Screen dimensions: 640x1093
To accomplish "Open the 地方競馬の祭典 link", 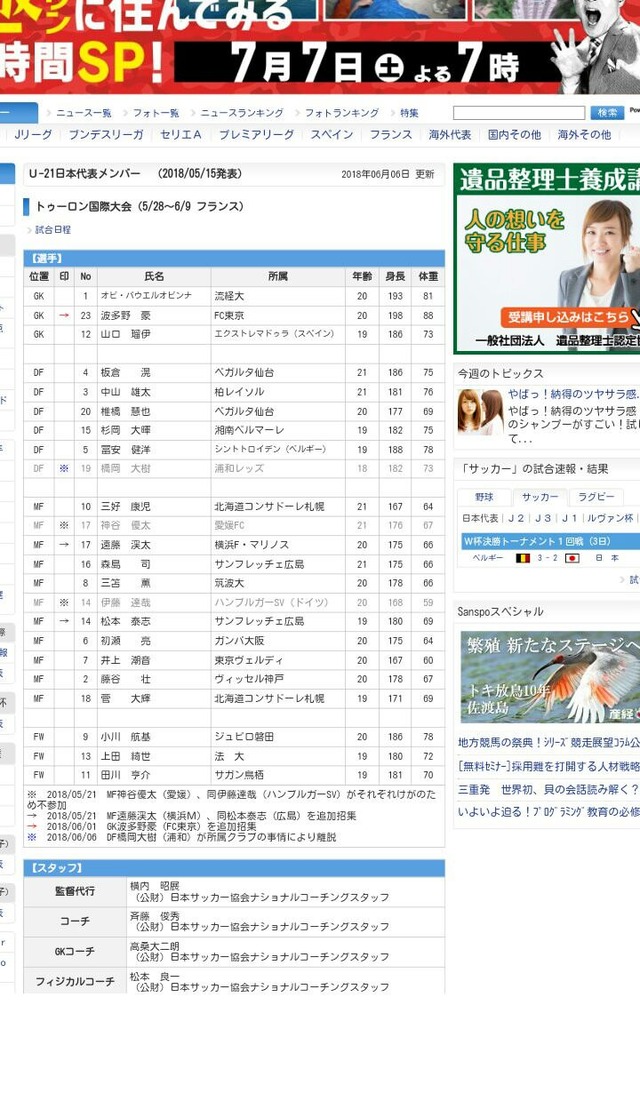I will coord(549,742).
